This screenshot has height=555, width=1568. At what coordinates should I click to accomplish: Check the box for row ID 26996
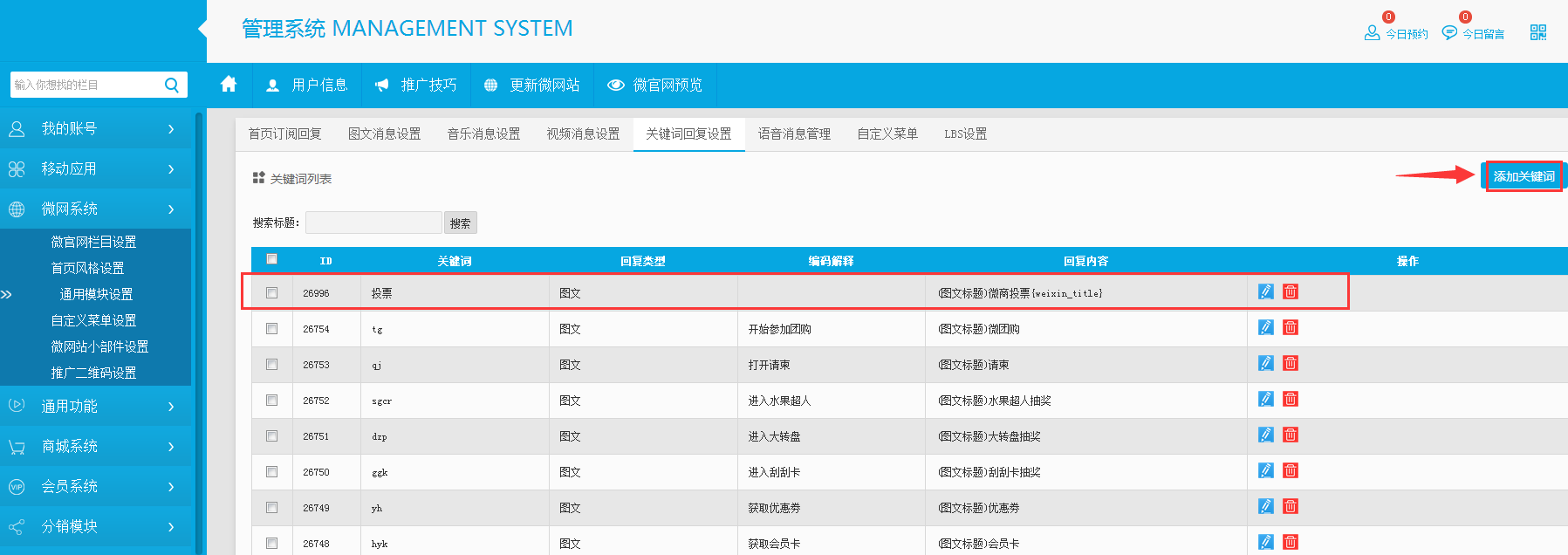point(271,293)
